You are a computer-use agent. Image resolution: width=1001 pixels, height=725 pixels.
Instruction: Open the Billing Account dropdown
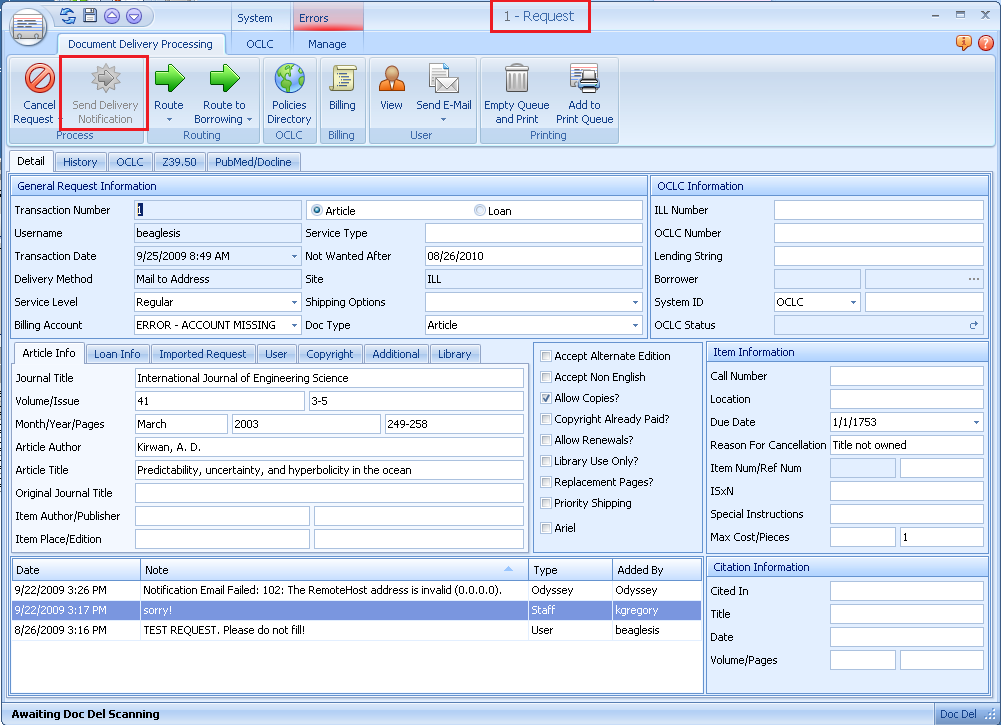tap(294, 325)
